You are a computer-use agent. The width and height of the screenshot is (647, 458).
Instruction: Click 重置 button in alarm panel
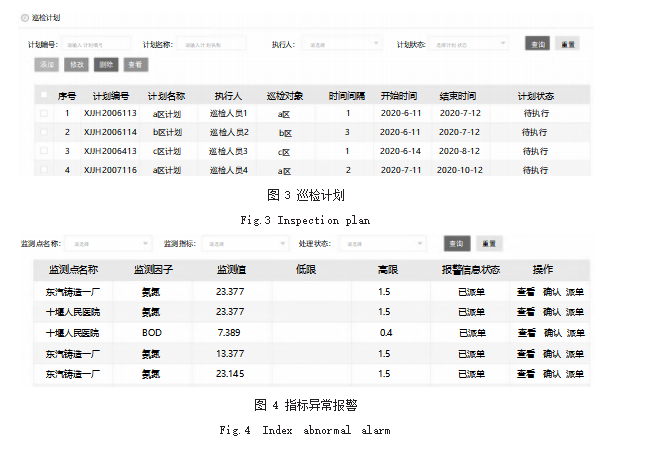click(x=489, y=243)
